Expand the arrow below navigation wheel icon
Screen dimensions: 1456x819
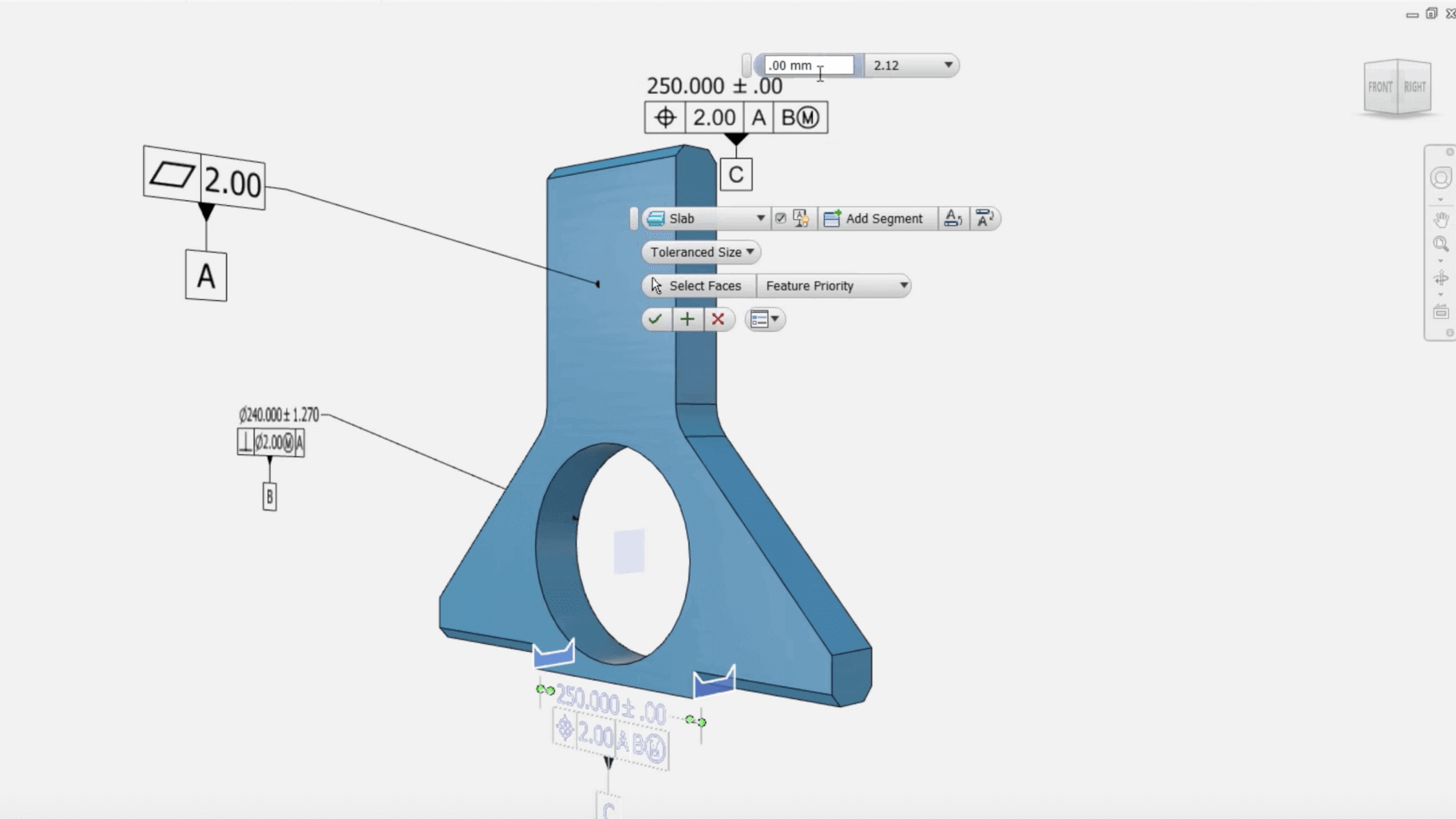(1440, 200)
